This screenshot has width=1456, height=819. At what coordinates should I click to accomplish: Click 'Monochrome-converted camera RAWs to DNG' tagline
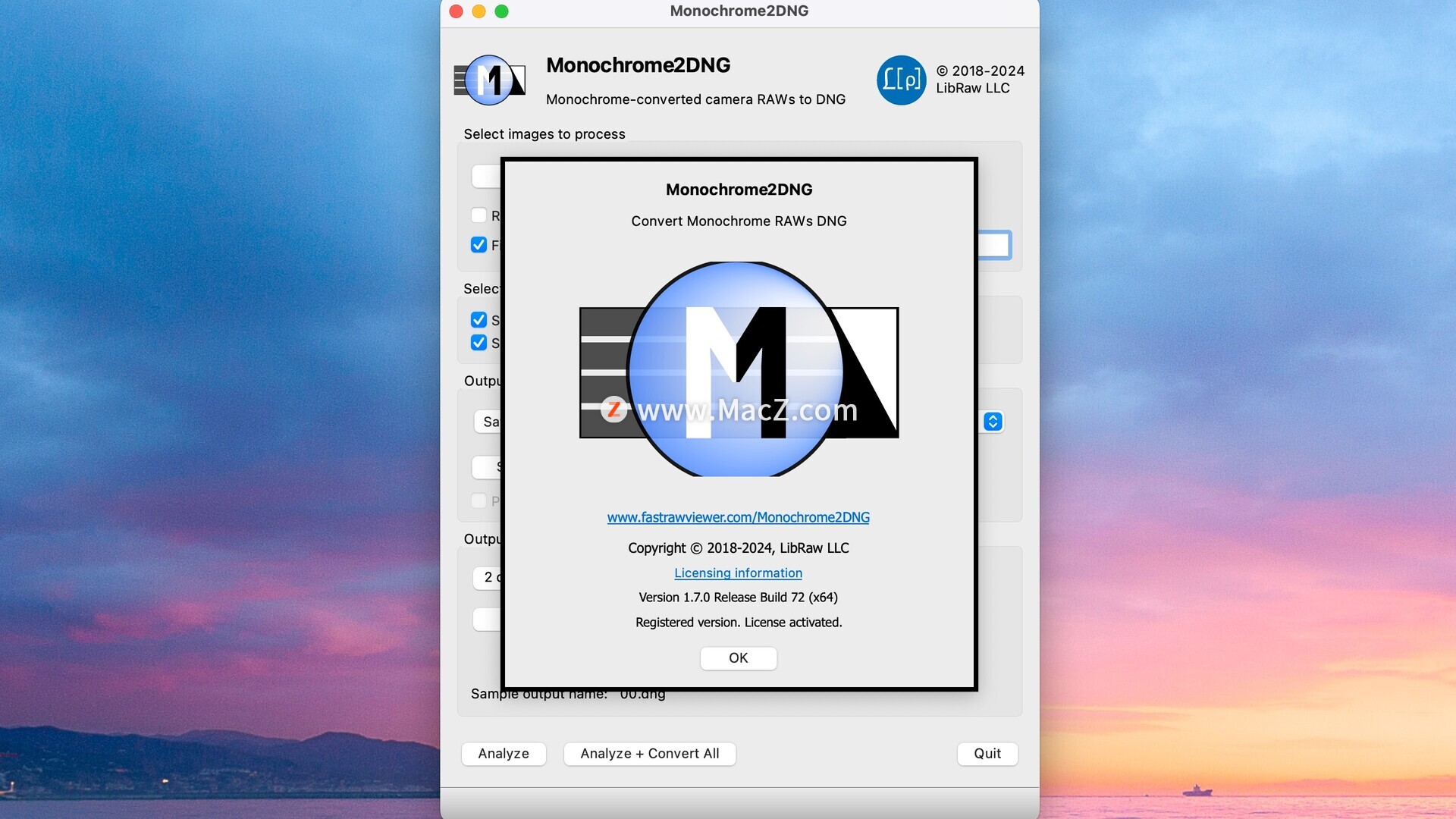[x=695, y=99]
